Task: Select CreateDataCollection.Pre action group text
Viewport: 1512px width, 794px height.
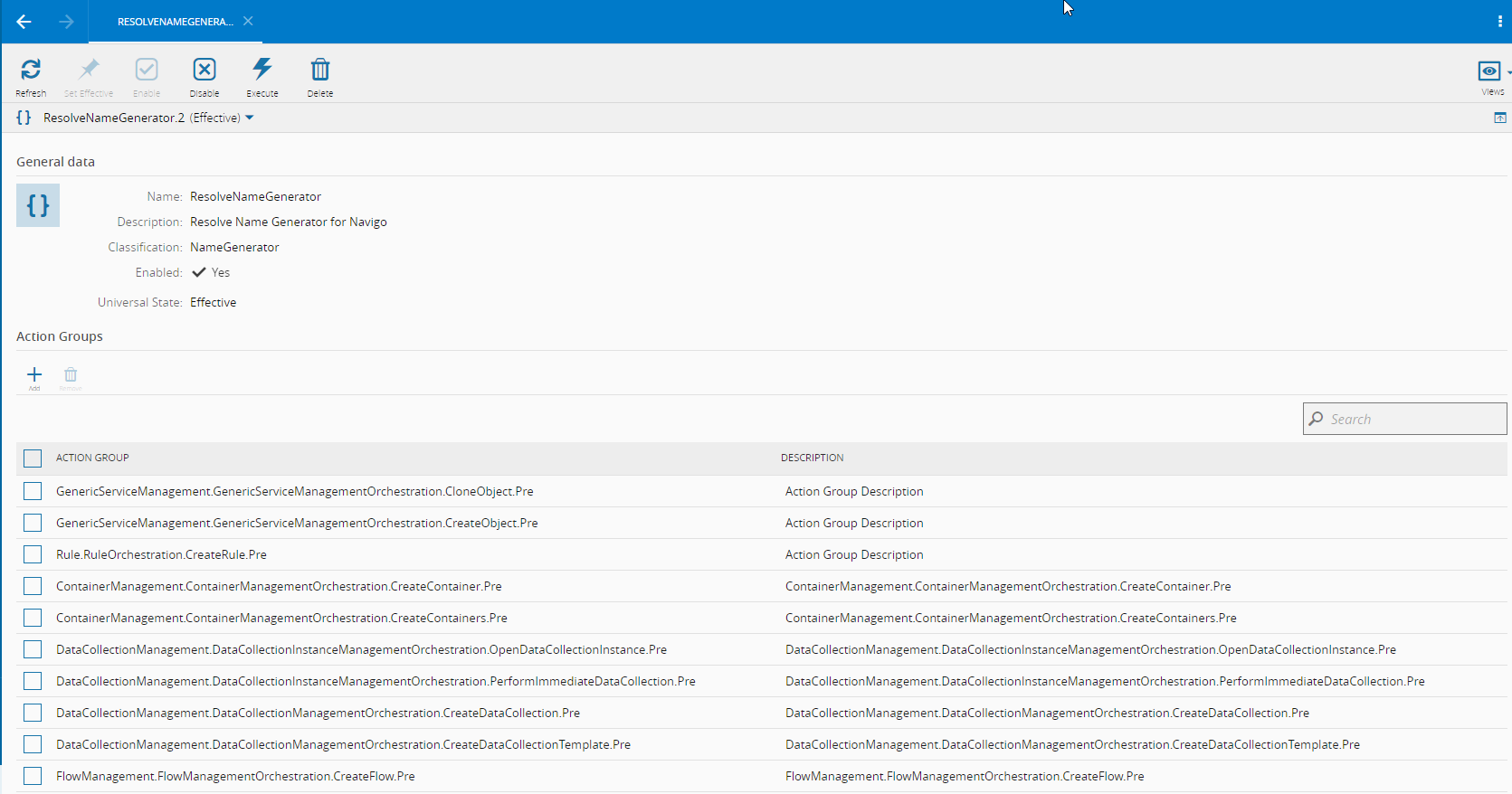Action: coord(318,713)
